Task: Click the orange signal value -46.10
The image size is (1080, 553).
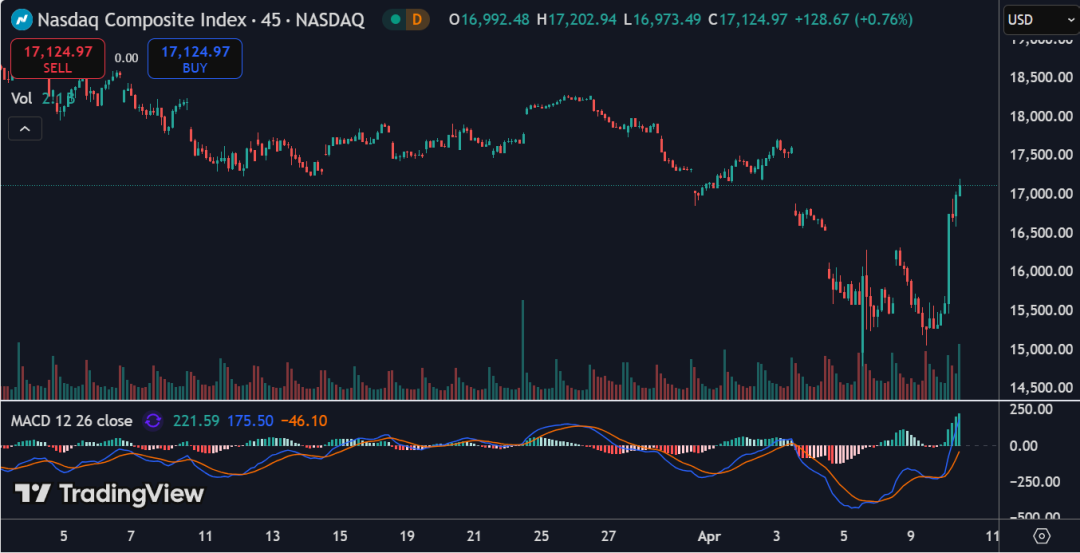Action: coord(304,420)
